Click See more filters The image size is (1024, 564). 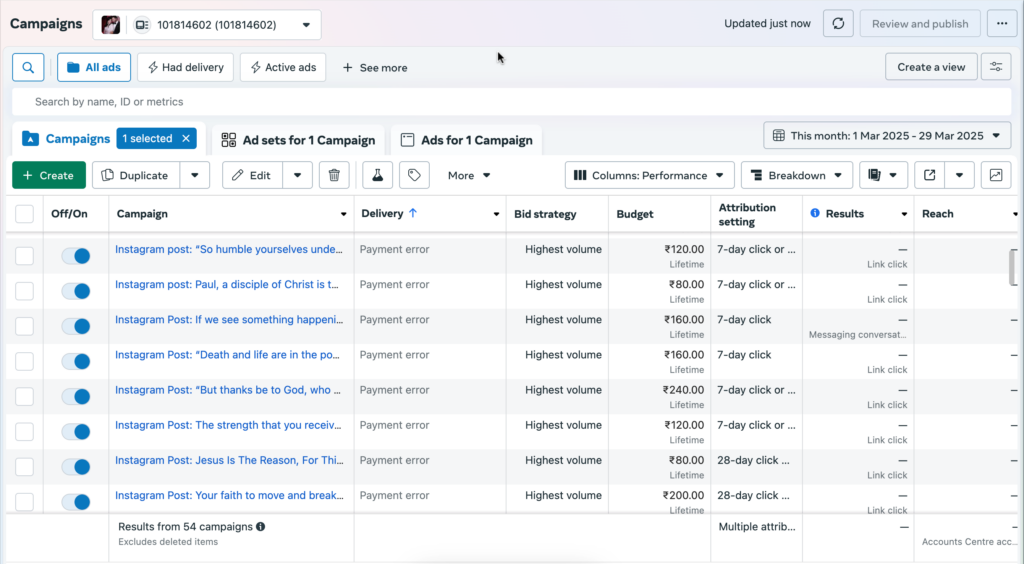pos(375,67)
